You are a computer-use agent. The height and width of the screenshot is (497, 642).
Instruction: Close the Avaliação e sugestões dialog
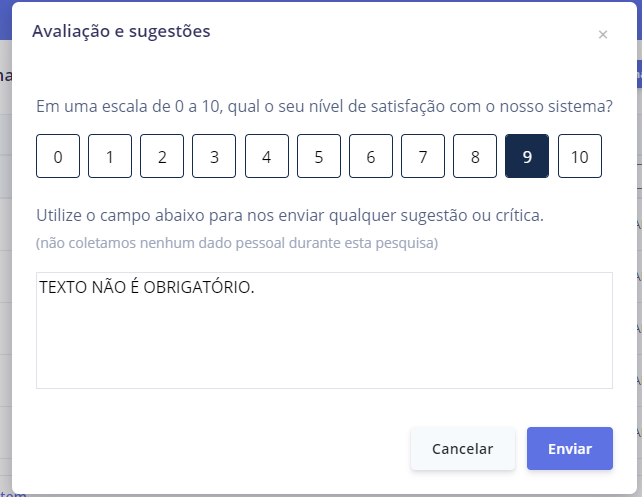point(602,35)
